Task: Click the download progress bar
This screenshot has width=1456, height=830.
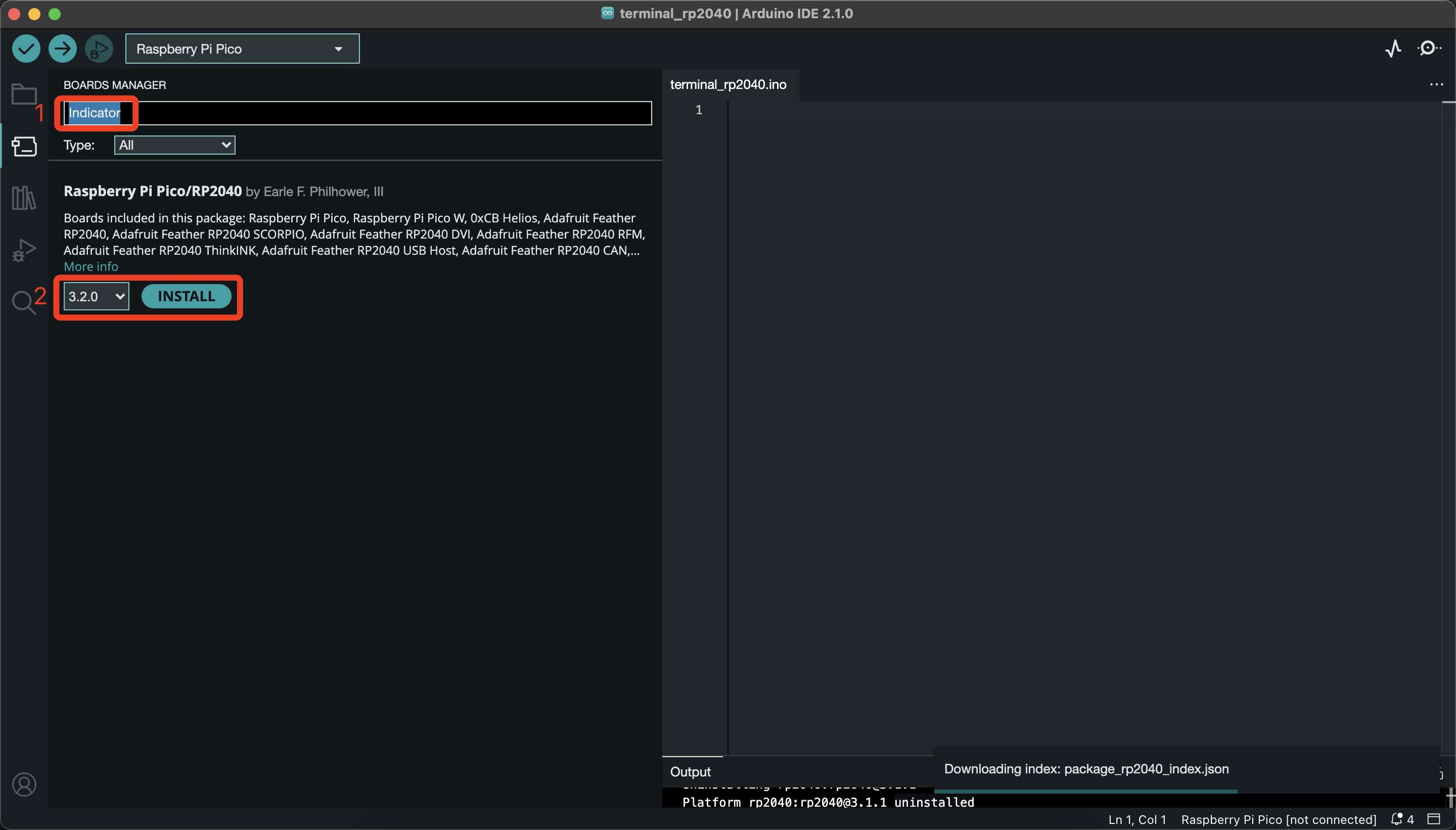Action: [1085, 792]
